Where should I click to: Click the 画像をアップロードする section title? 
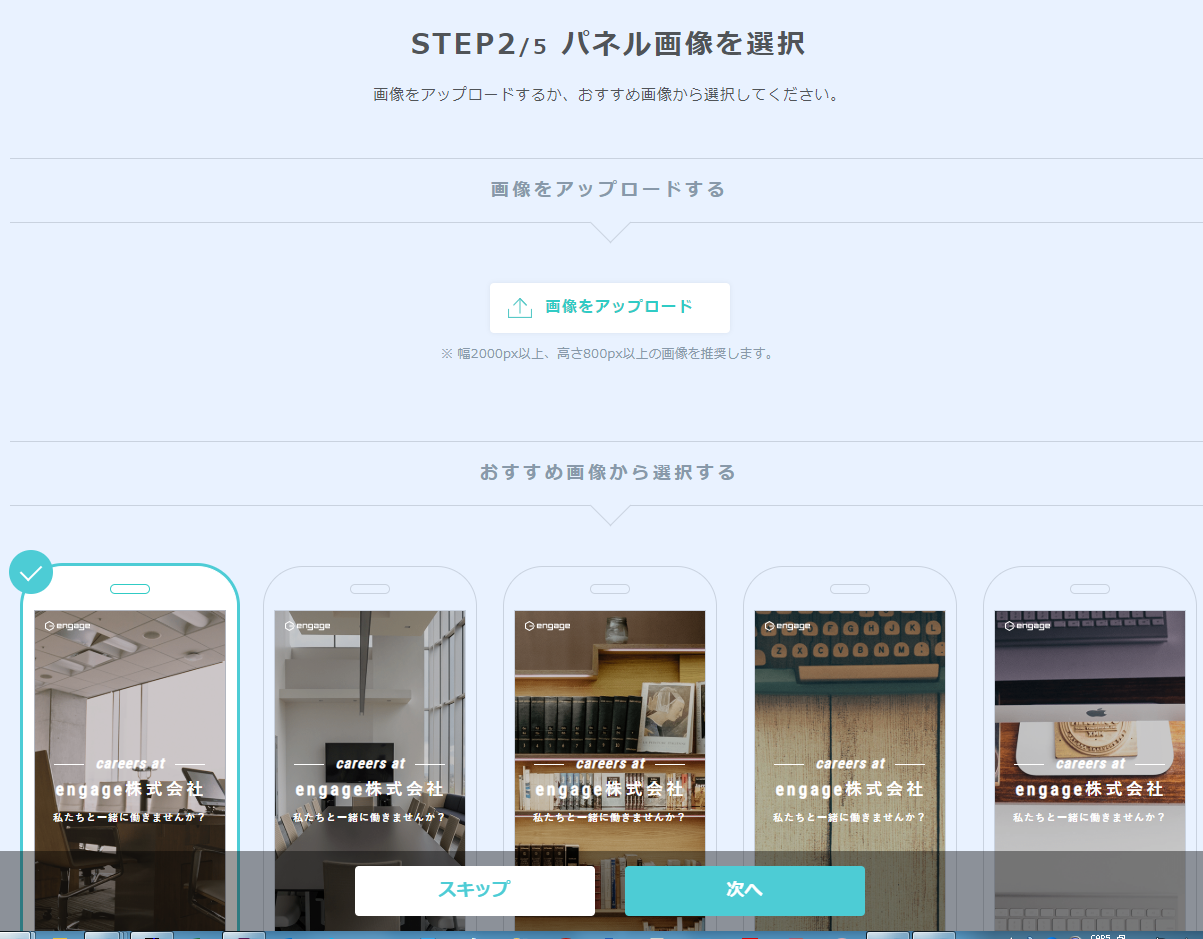(x=608, y=189)
